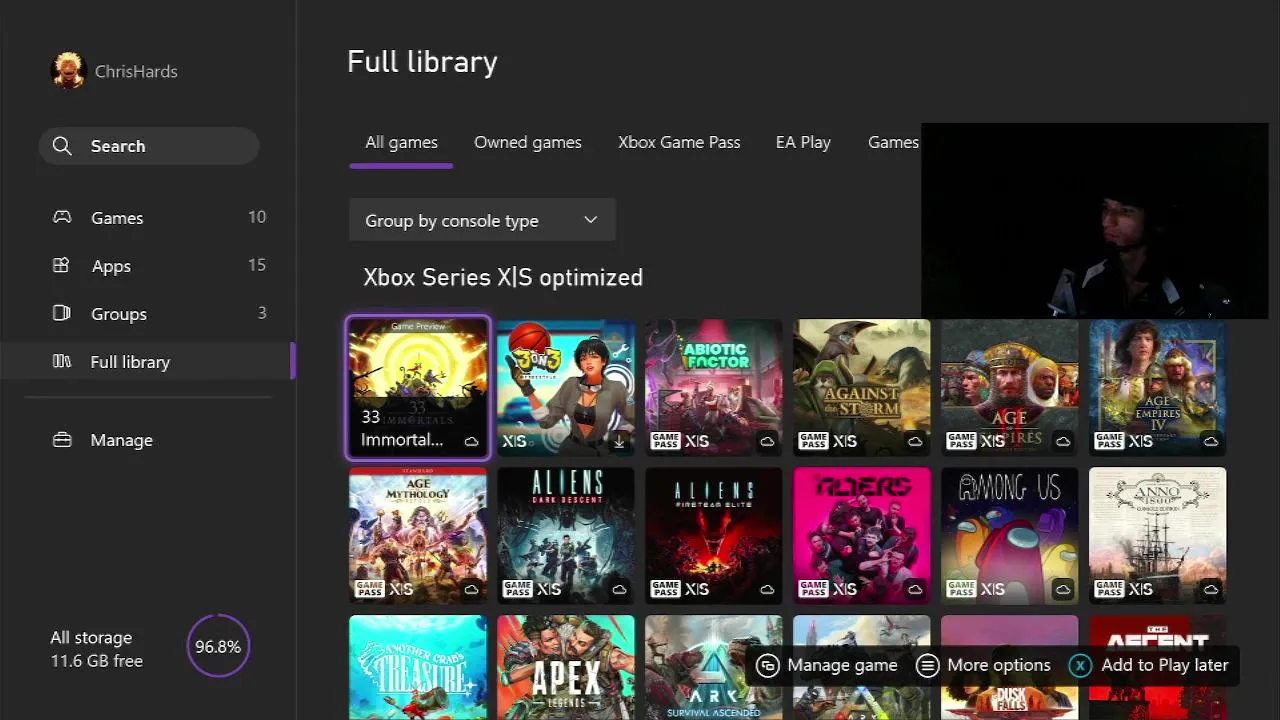This screenshot has width=1280, height=720.
Task: Click the Xbox Series X|S optimized heading
Action: click(x=503, y=277)
